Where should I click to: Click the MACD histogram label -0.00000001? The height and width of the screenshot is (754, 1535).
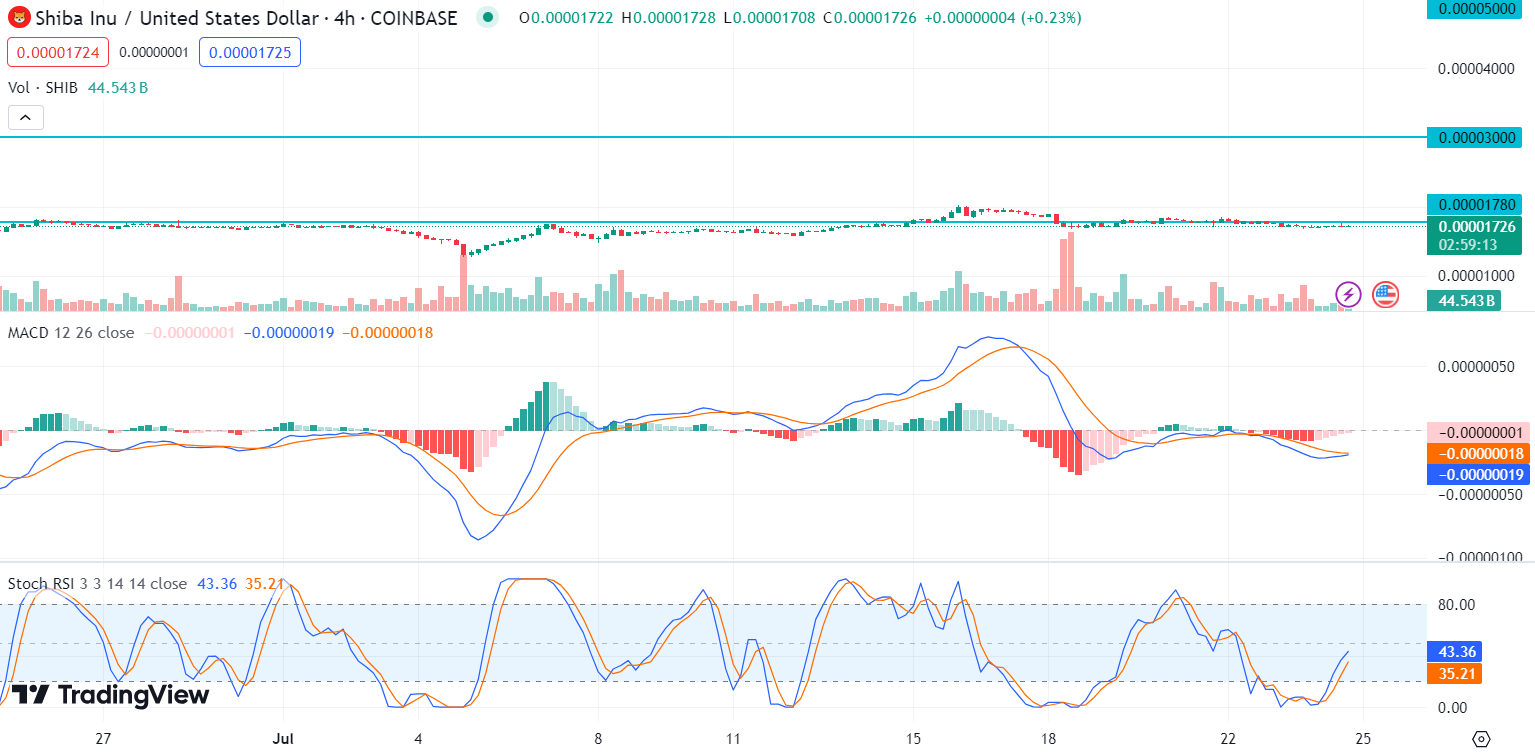tap(1477, 432)
